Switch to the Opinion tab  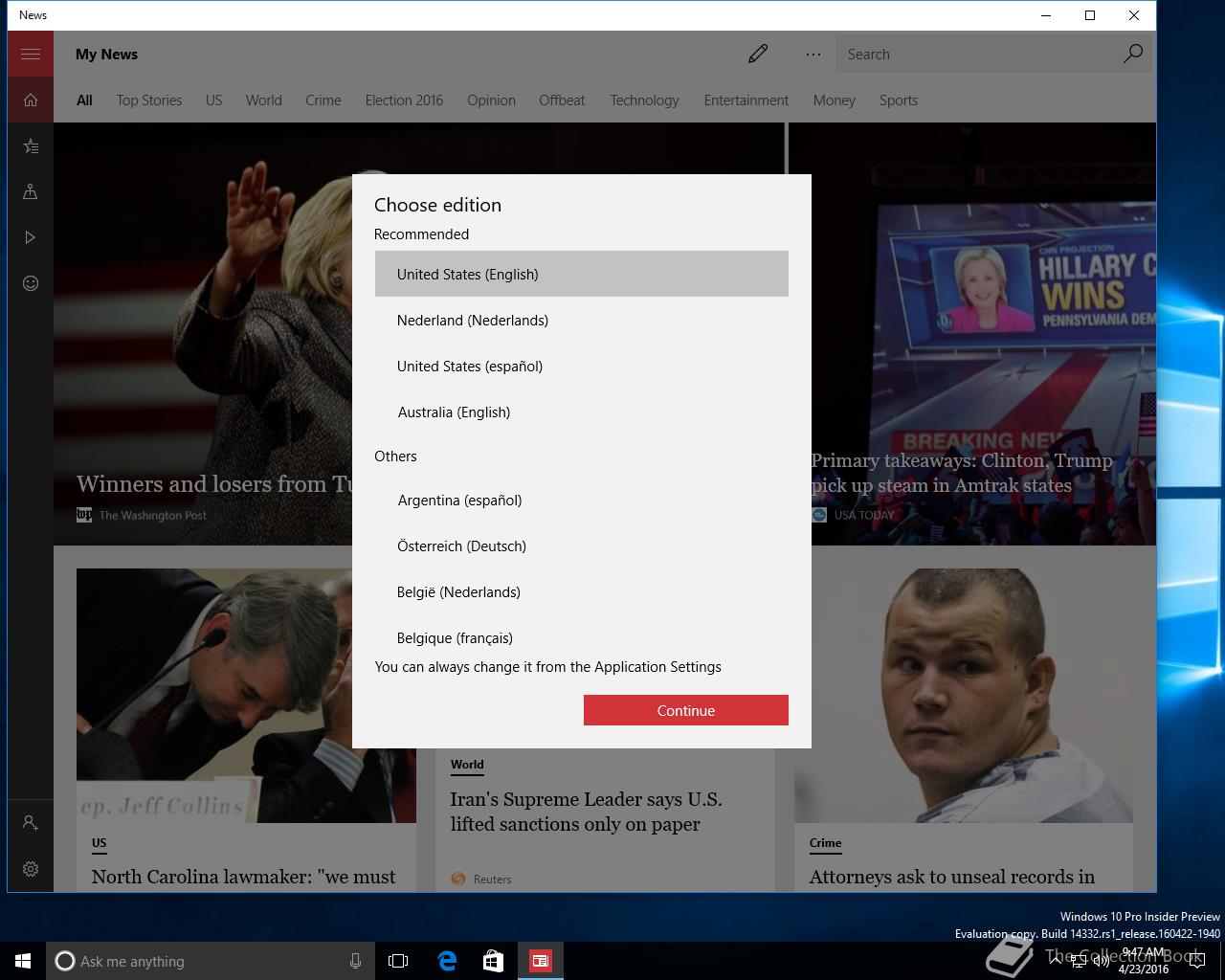491,100
